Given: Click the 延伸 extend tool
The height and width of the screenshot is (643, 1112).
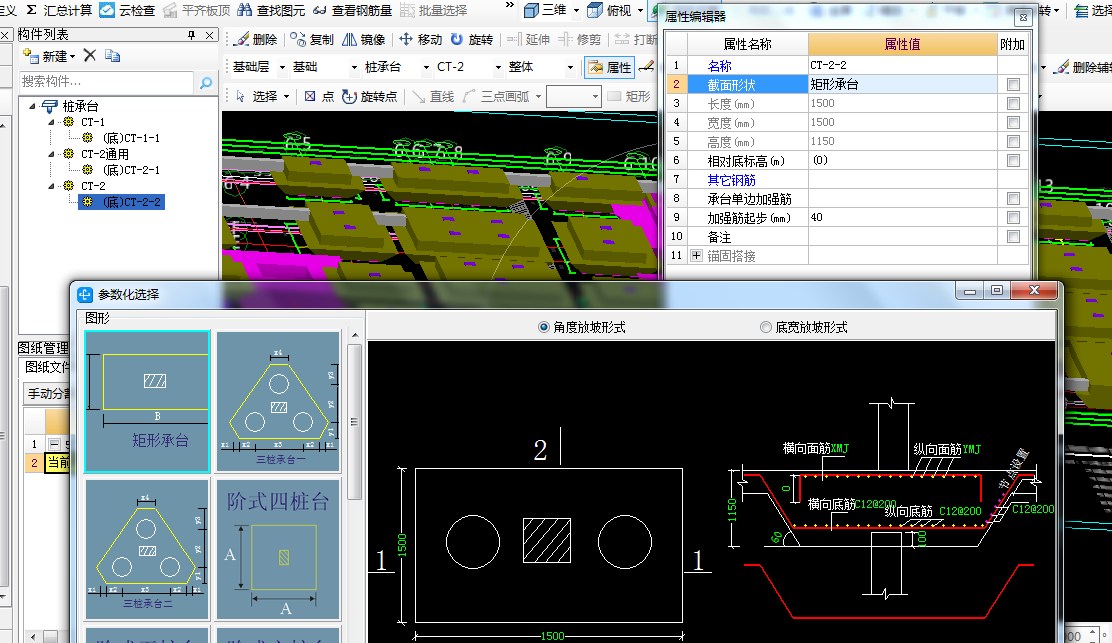Looking at the screenshot, I should pos(529,40).
